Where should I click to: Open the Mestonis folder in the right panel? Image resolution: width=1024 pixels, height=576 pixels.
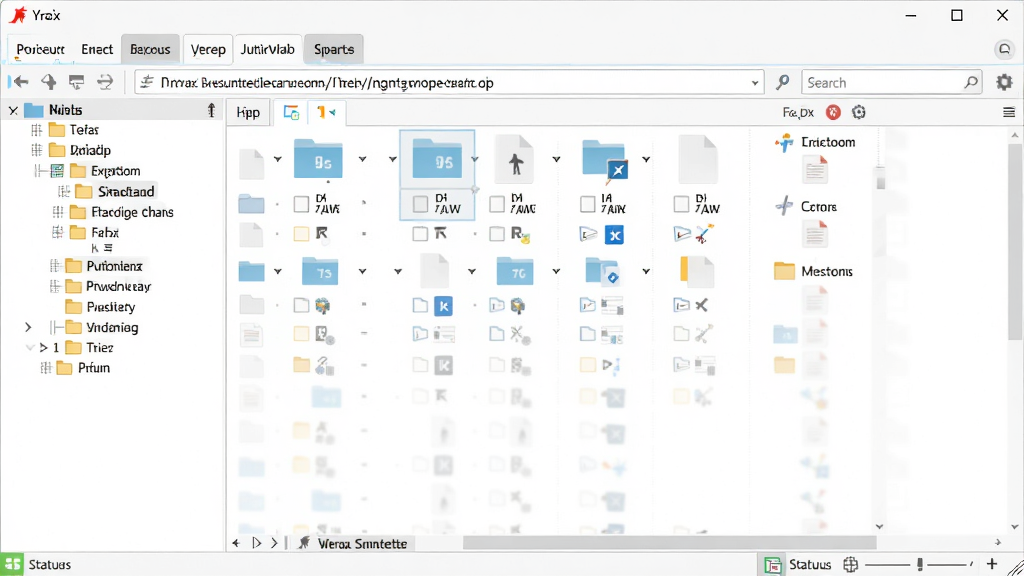coord(784,270)
